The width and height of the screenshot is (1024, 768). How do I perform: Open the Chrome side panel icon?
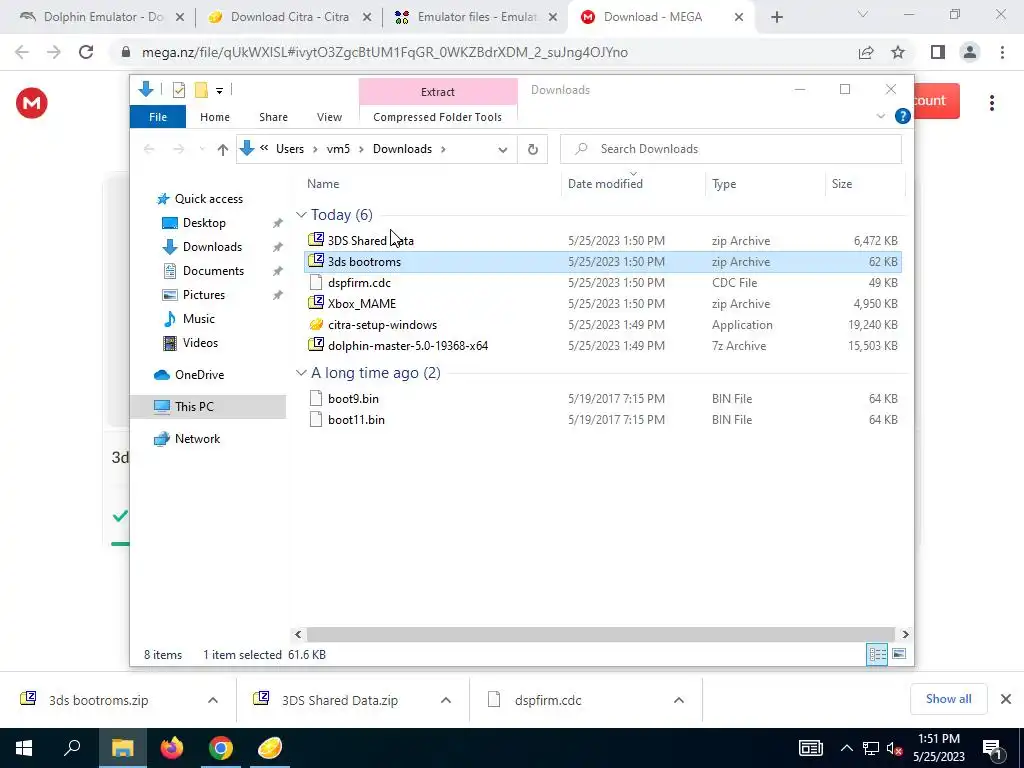[938, 52]
